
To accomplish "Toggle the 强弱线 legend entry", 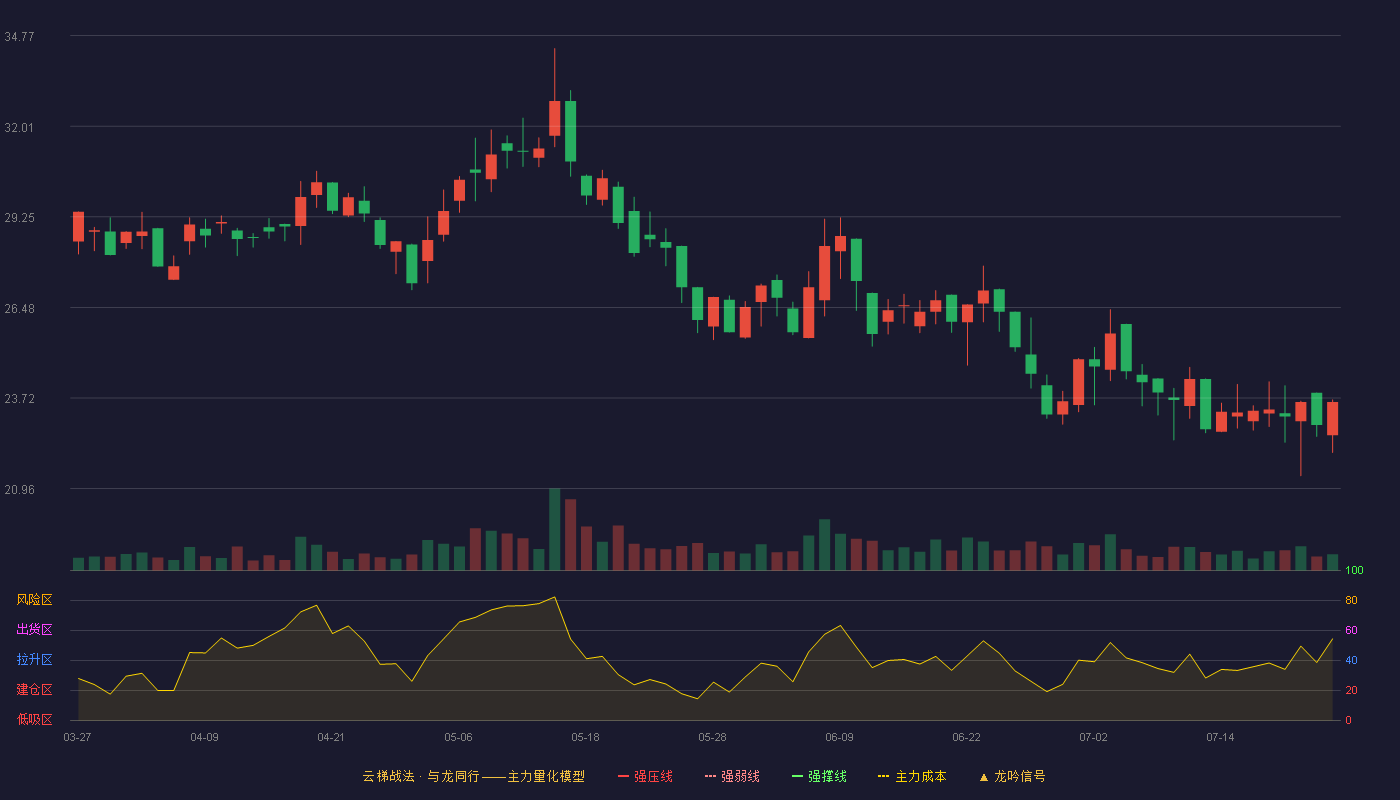I will [732, 776].
